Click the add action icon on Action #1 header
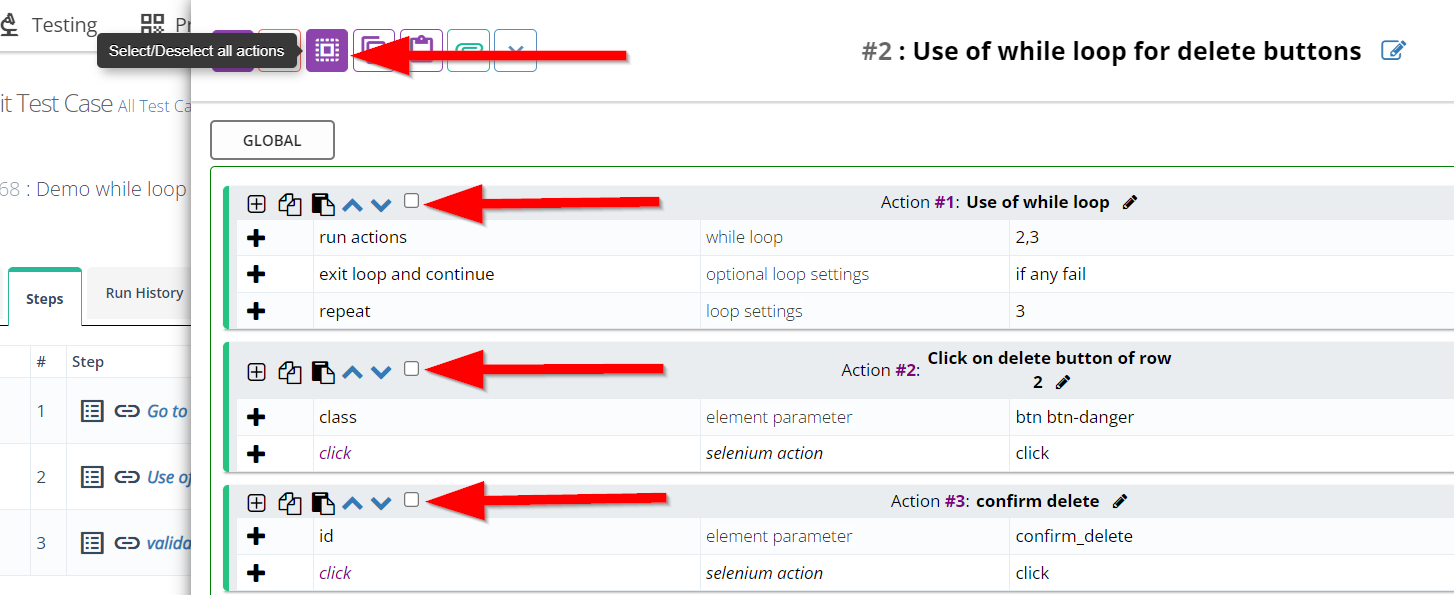 (257, 204)
